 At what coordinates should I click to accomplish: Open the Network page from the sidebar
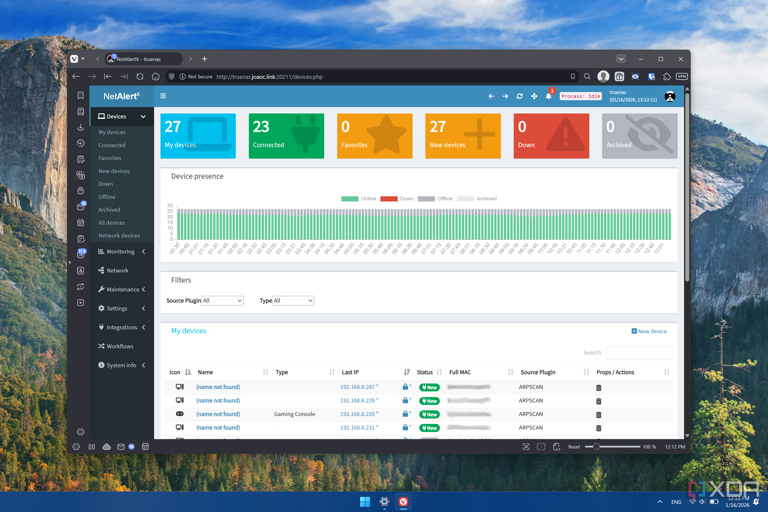[117, 270]
